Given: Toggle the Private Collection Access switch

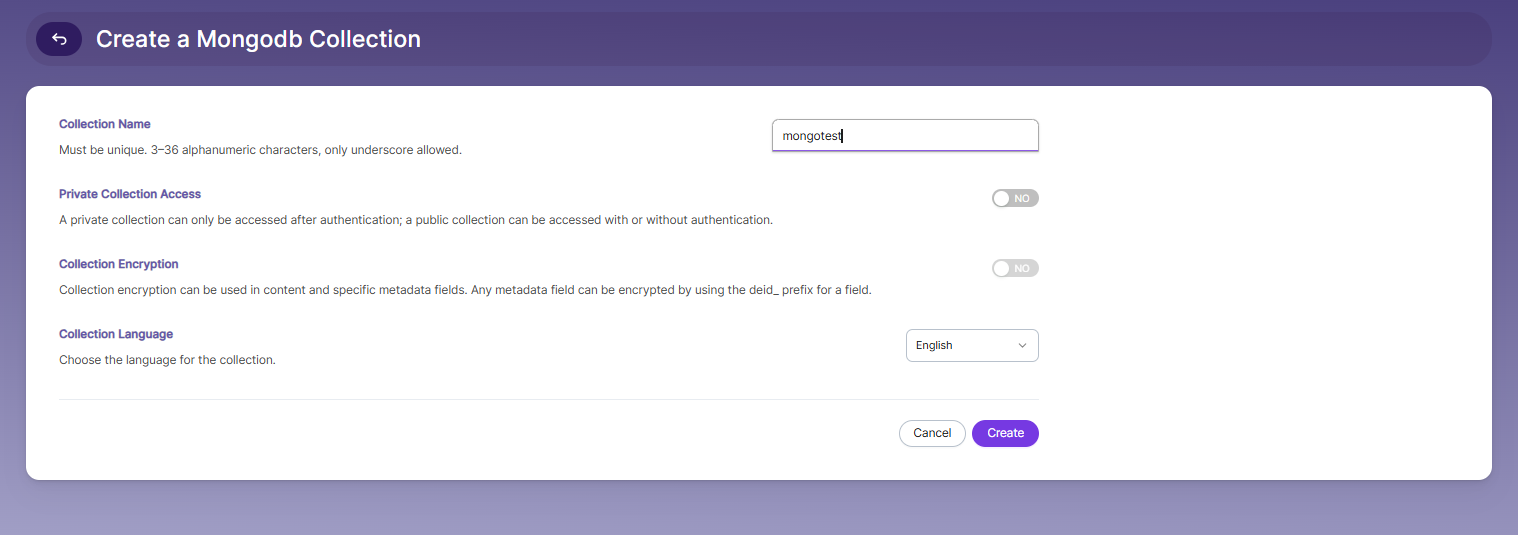Looking at the screenshot, I should pos(1015,198).
